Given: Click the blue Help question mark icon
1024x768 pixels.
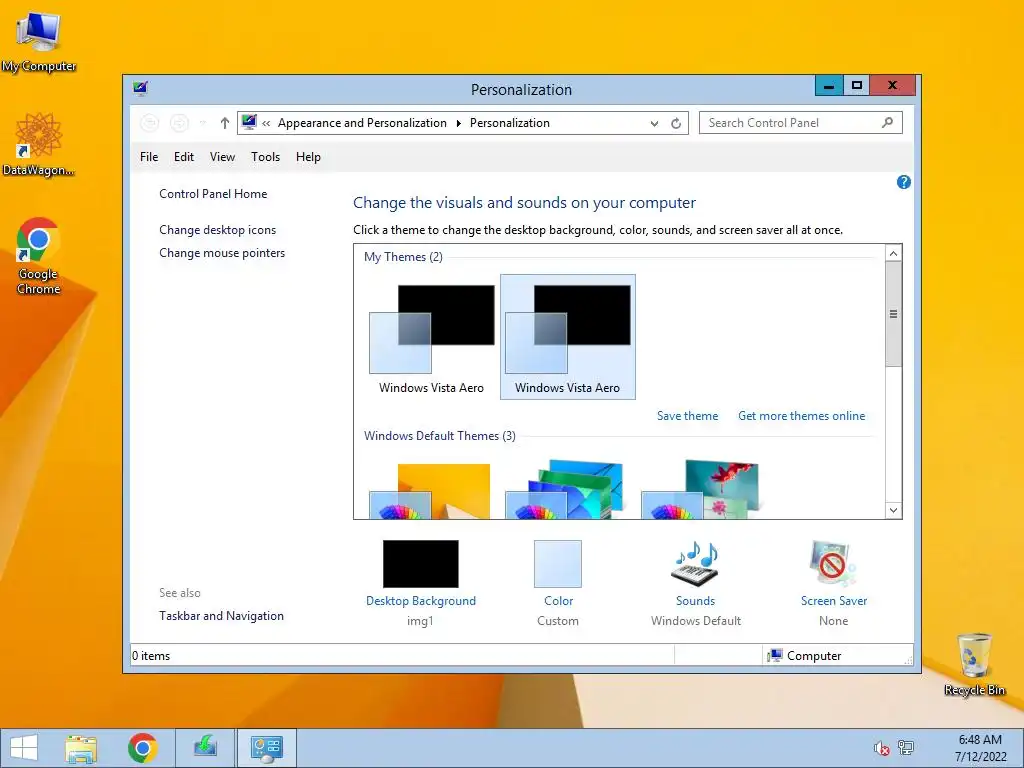Looking at the screenshot, I should [904, 182].
